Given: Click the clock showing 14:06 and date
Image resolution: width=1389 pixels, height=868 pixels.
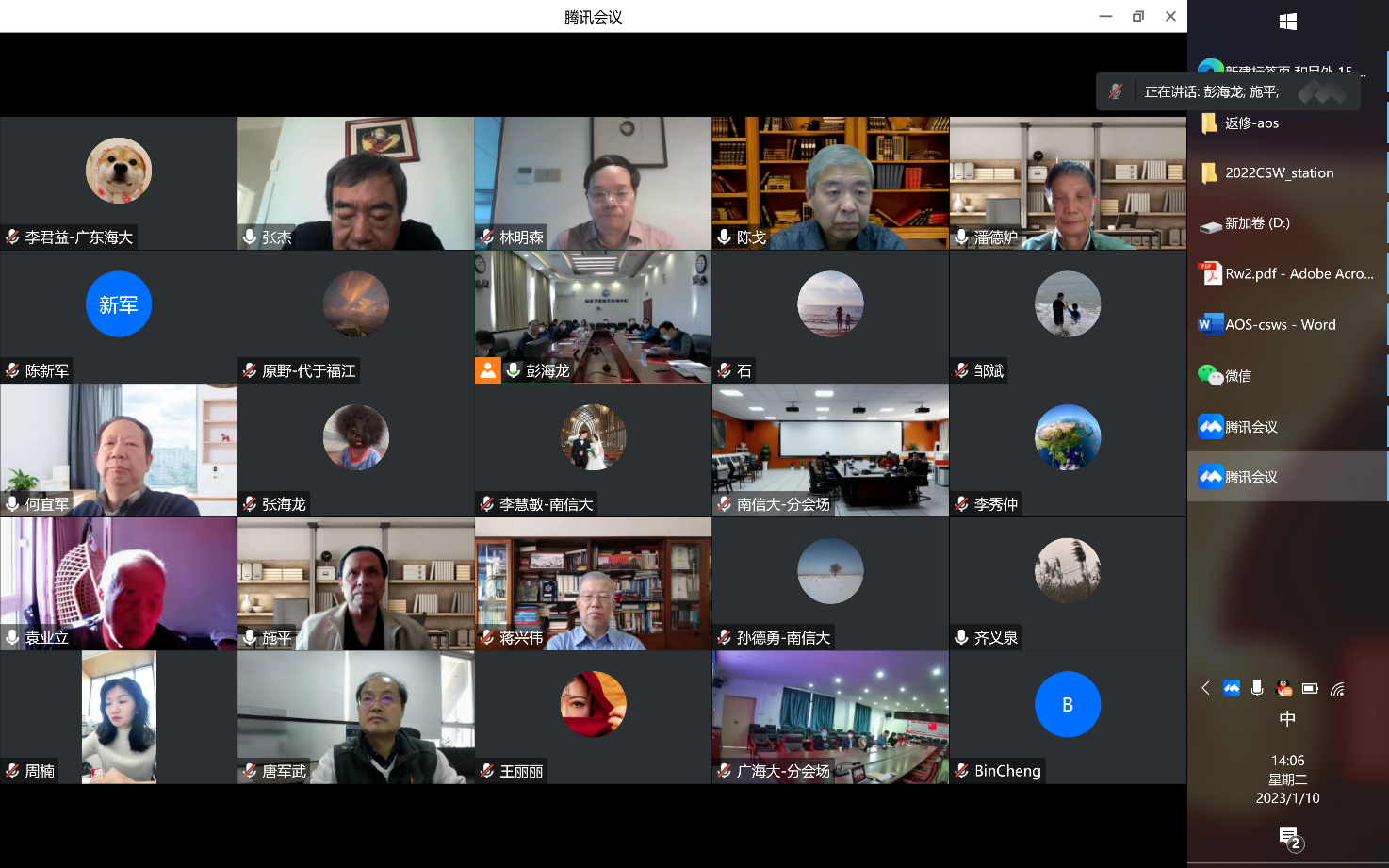Looking at the screenshot, I should click(x=1287, y=779).
